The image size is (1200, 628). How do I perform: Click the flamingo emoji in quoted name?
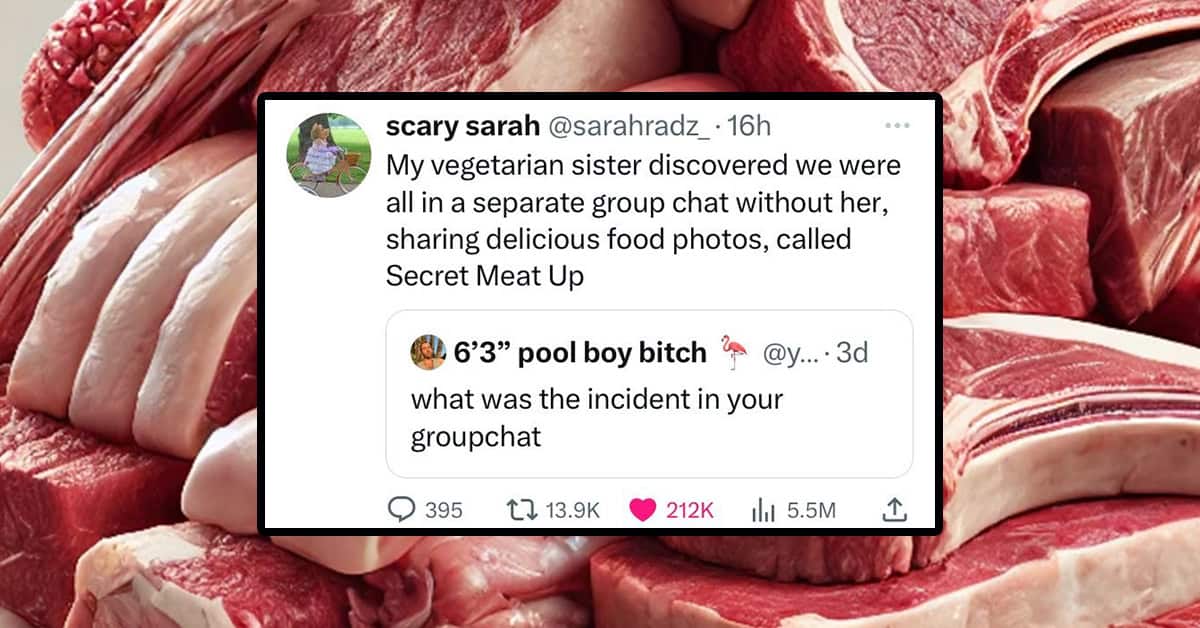point(735,352)
